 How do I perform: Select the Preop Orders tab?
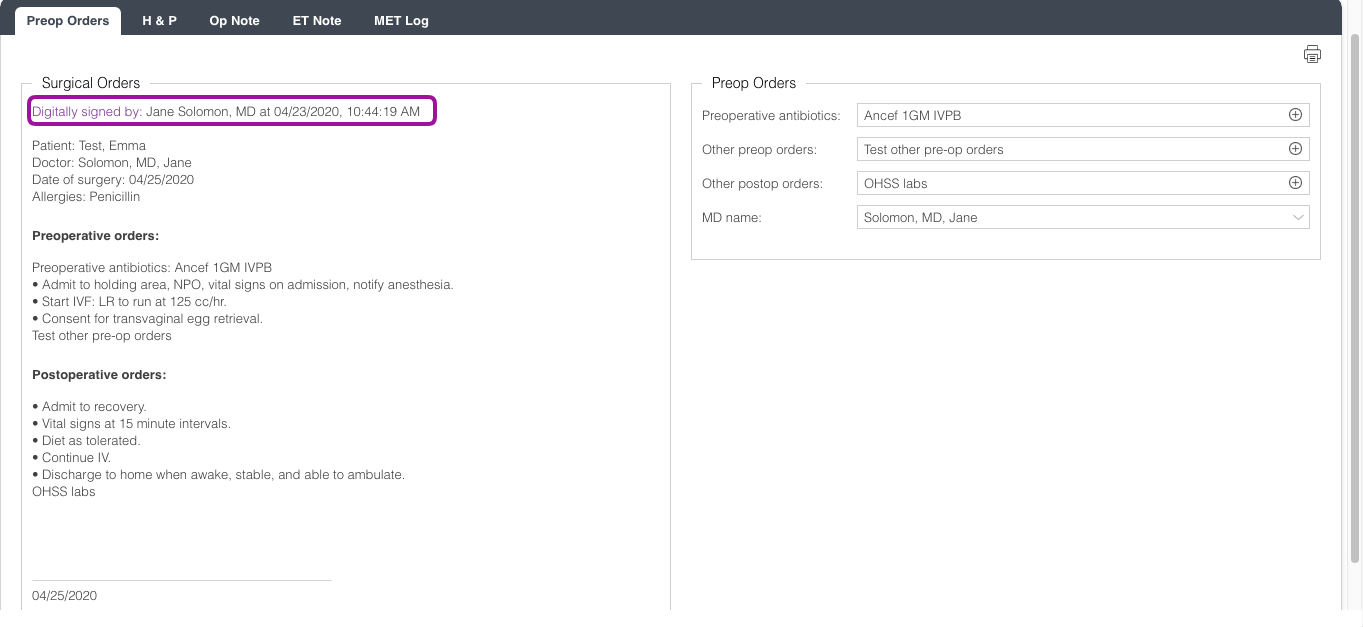(68, 21)
